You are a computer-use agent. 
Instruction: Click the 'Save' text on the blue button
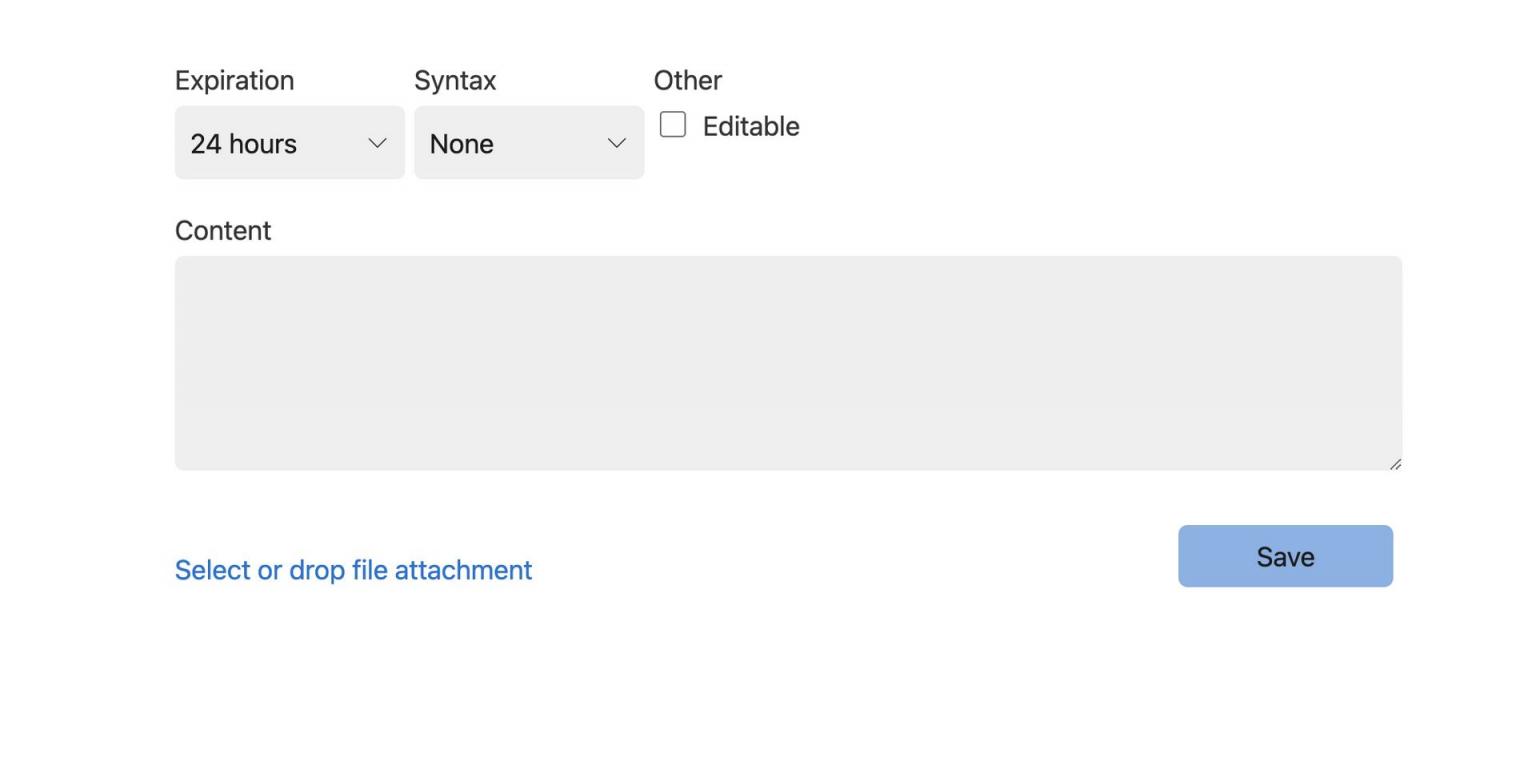(1285, 557)
